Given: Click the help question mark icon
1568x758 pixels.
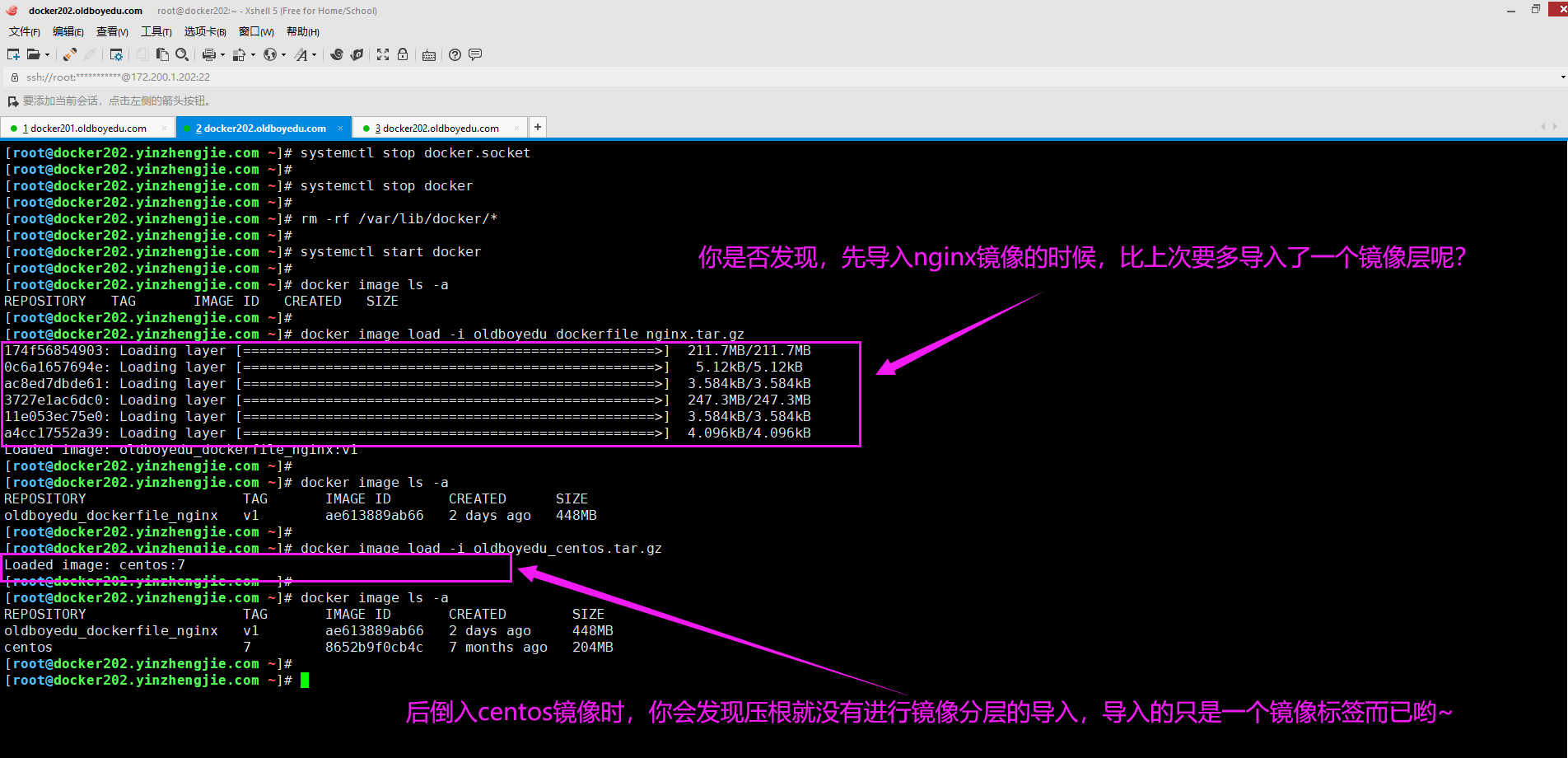Looking at the screenshot, I should (455, 54).
